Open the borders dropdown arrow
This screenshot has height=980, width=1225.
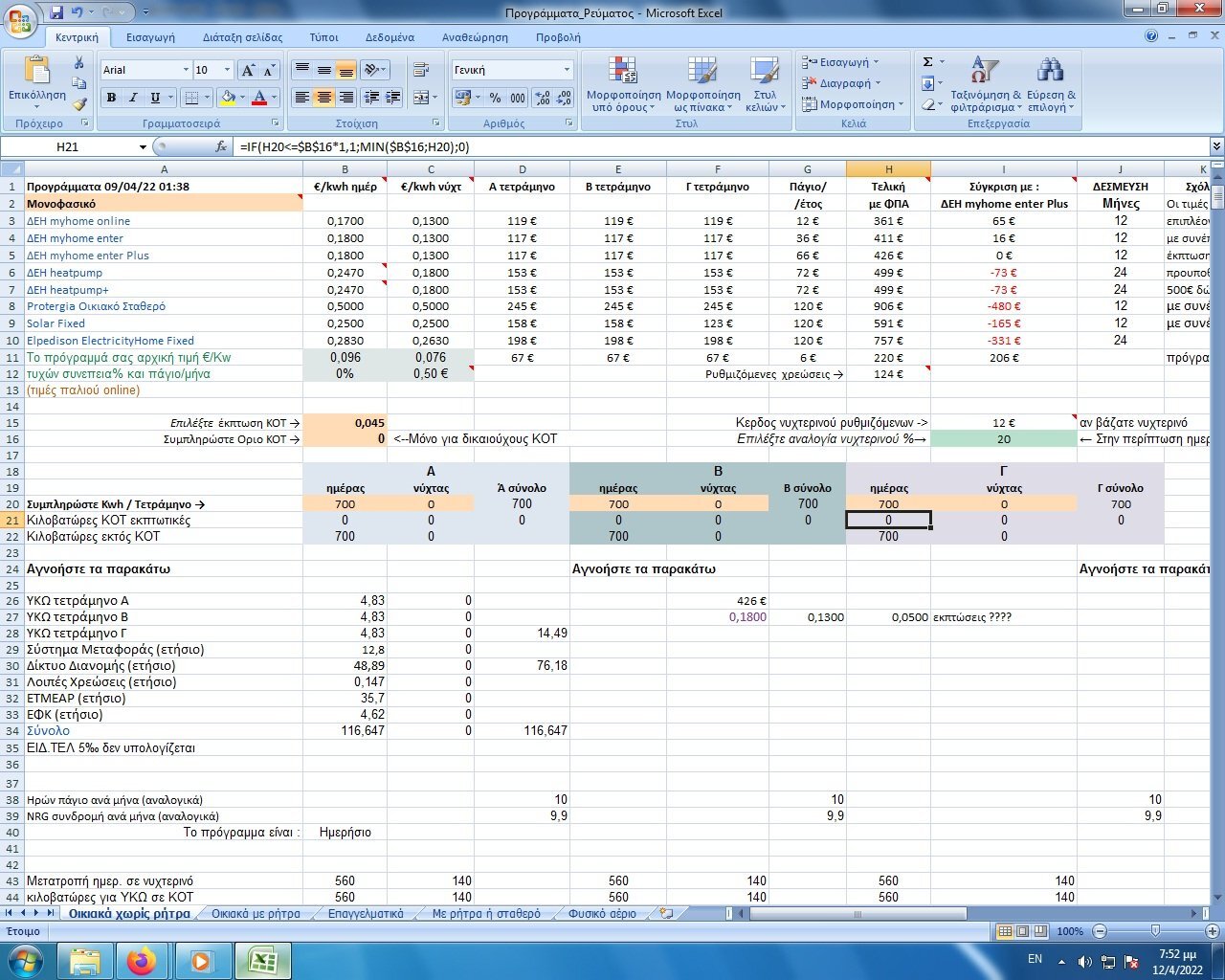[207, 98]
